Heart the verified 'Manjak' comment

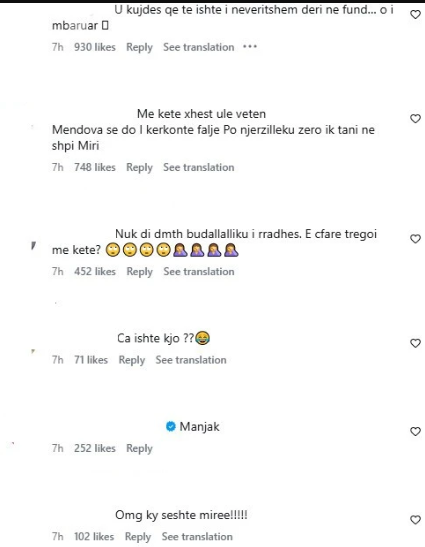tap(415, 432)
